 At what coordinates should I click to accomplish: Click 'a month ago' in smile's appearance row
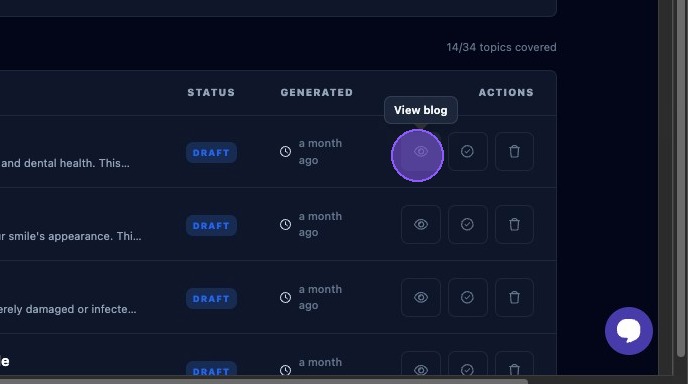click(x=320, y=224)
